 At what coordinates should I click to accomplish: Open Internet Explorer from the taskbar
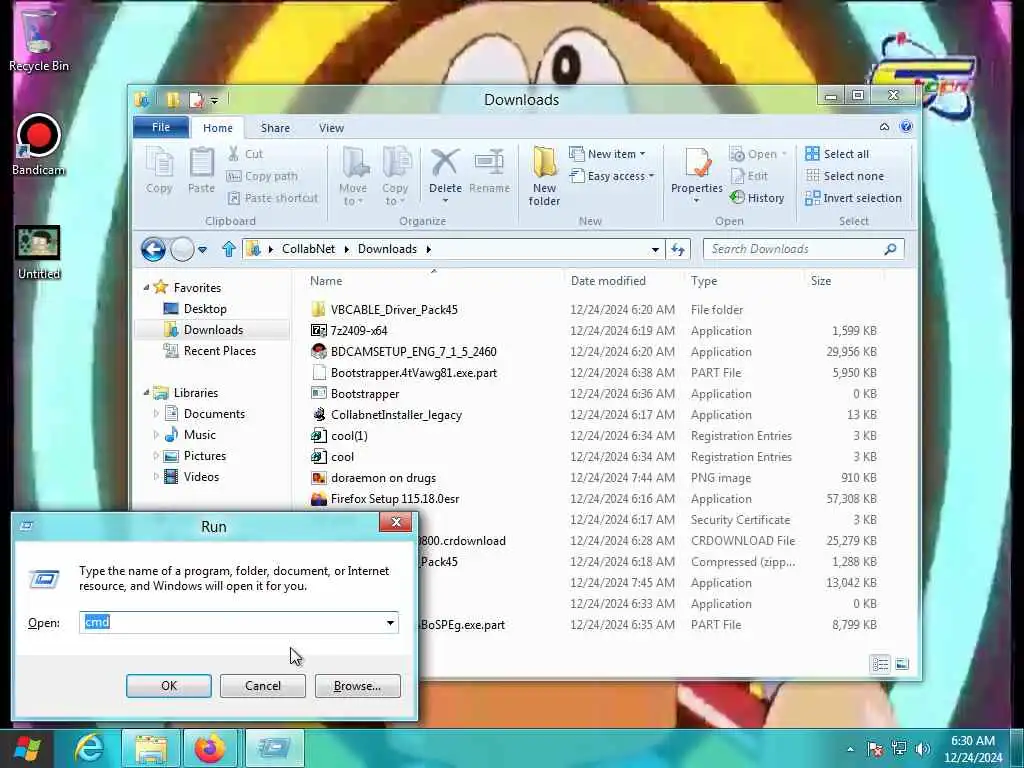click(x=89, y=748)
